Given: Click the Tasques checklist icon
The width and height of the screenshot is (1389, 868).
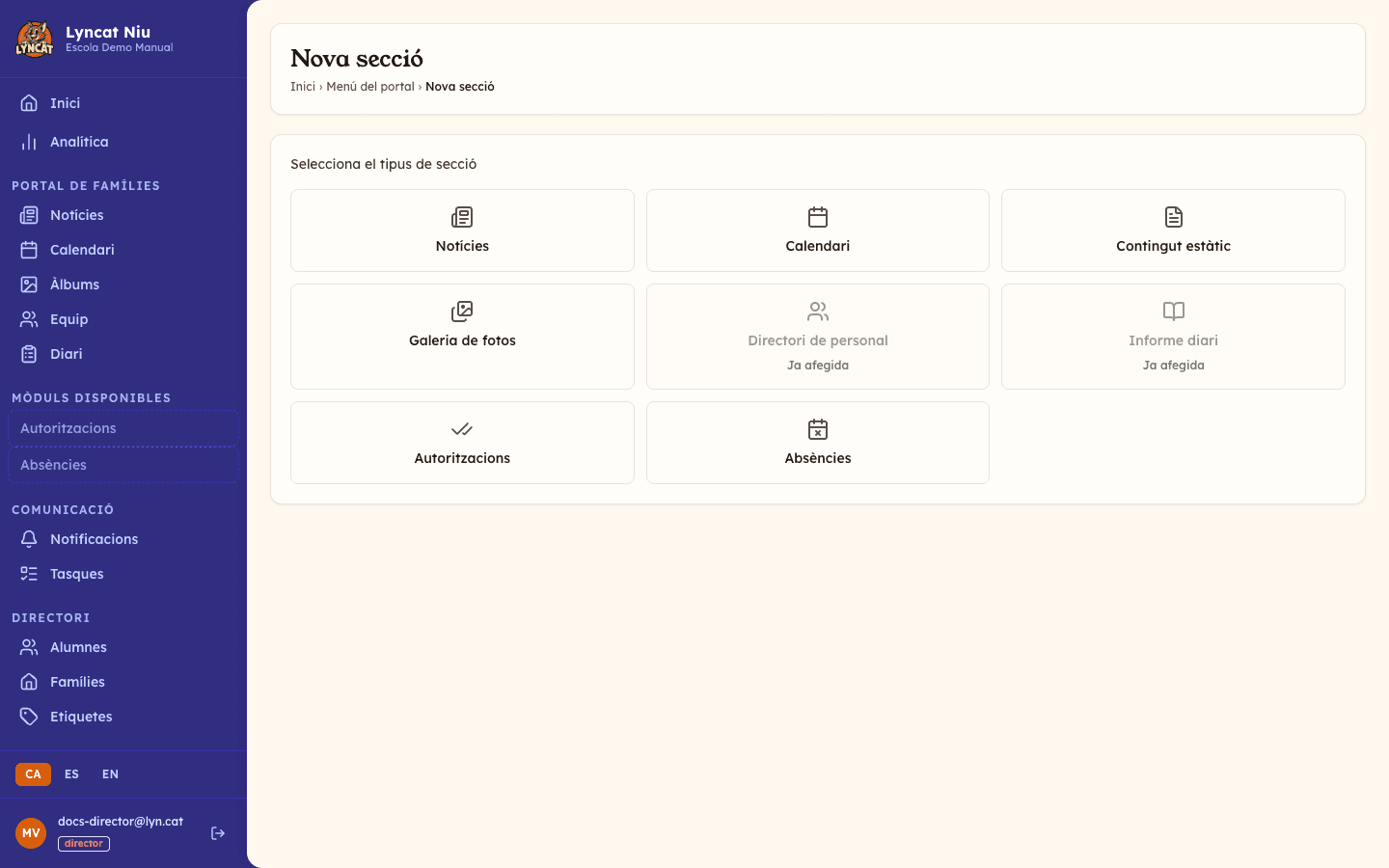Looking at the screenshot, I should tap(29, 574).
